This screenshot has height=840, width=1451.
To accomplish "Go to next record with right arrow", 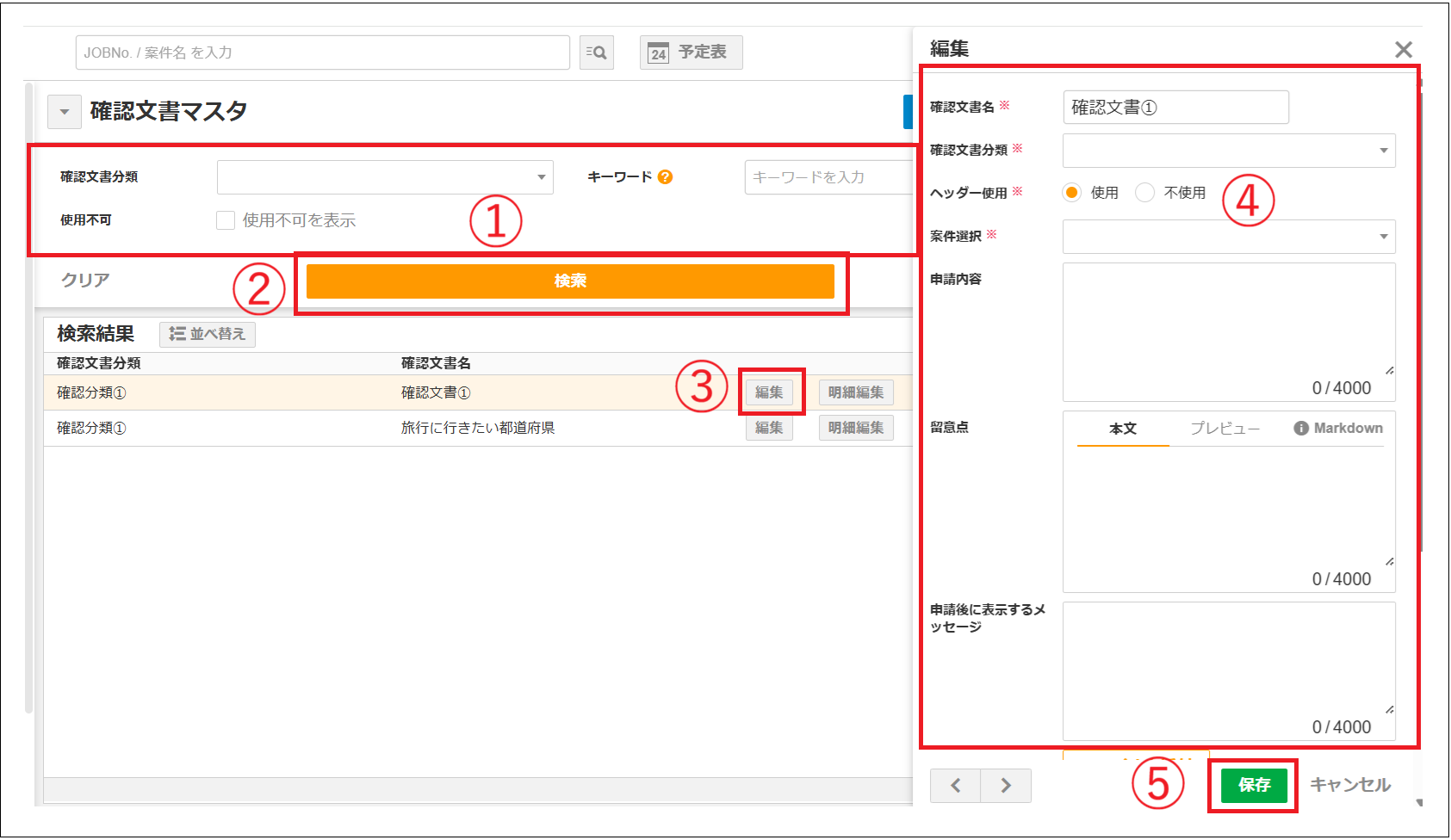I will click(1006, 785).
